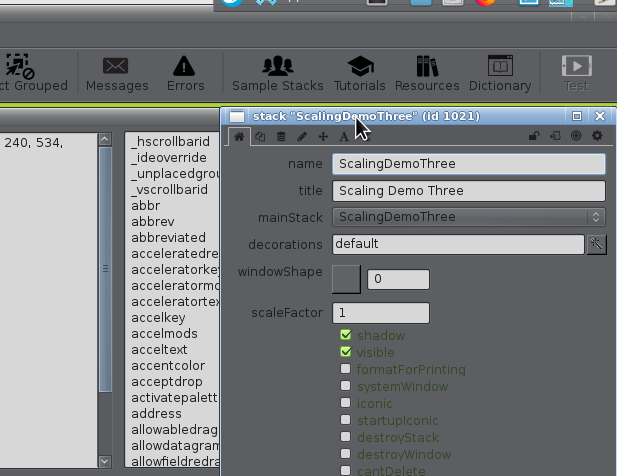Open the inspector settings gear

(598, 136)
